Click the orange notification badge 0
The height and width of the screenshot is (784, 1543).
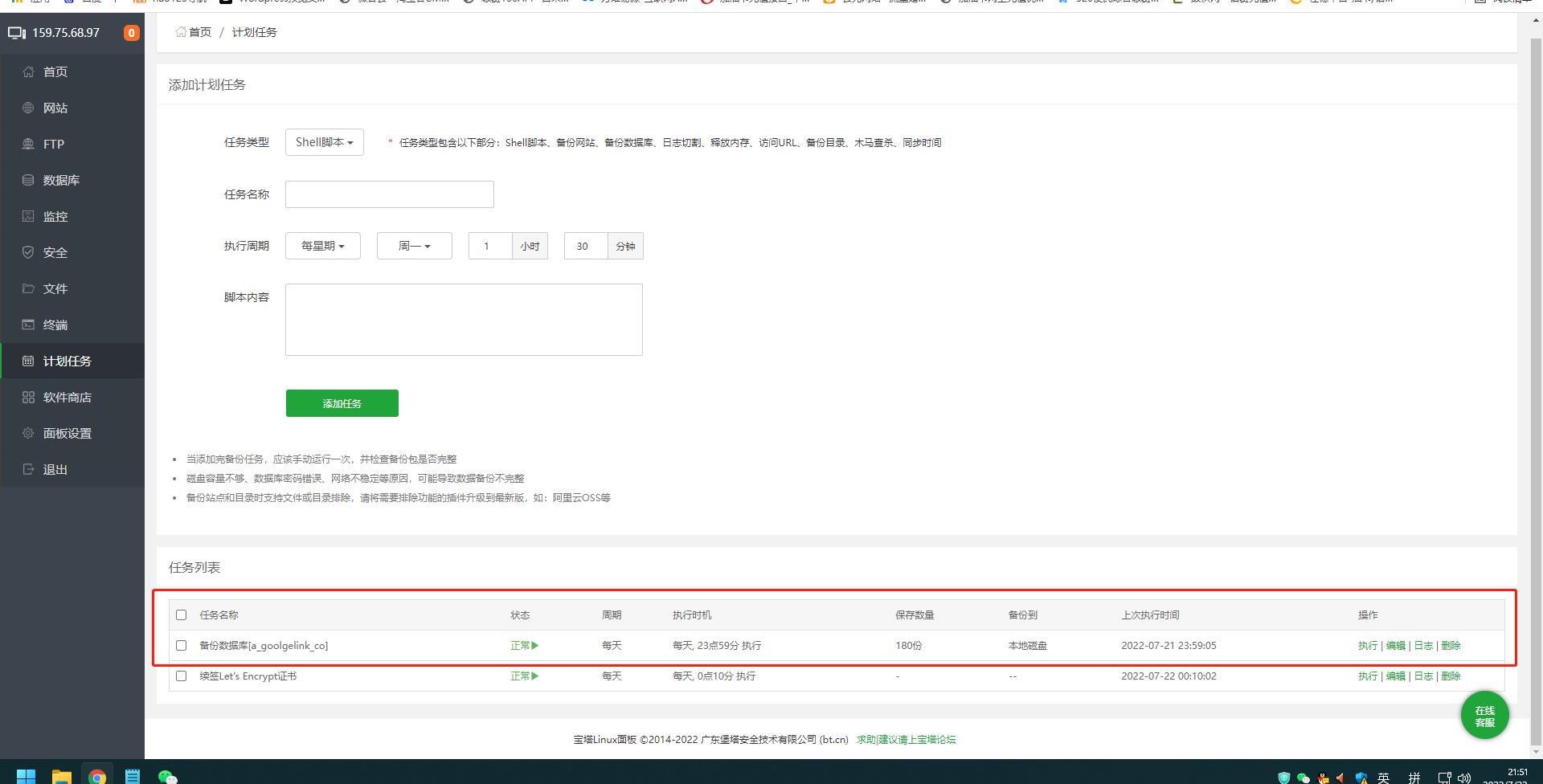(x=131, y=33)
